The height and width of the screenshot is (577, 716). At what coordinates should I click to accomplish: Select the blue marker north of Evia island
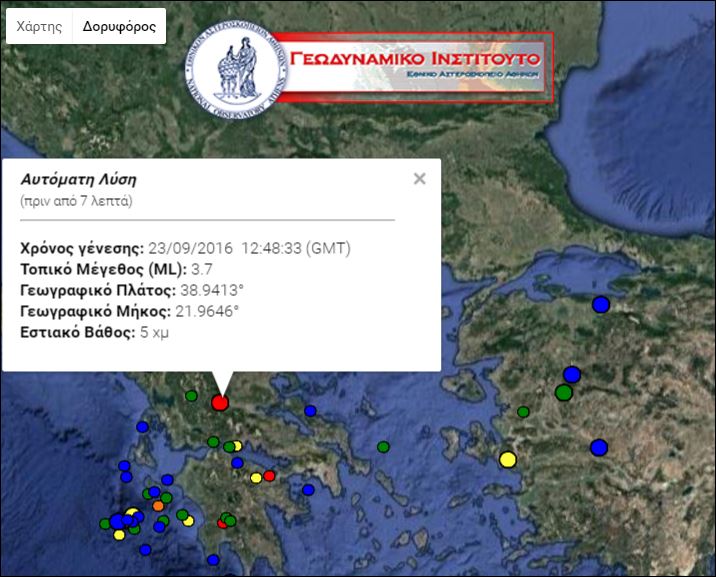pos(311,411)
